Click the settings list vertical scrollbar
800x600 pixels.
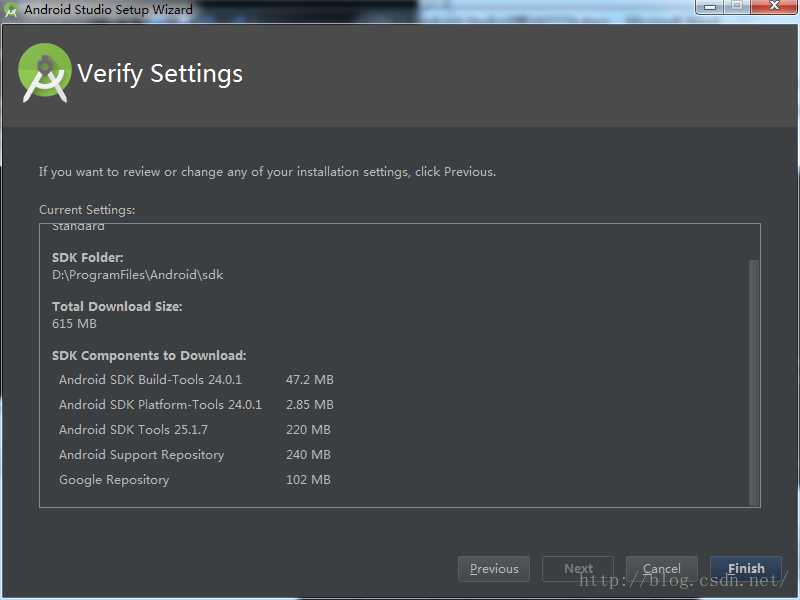point(754,382)
